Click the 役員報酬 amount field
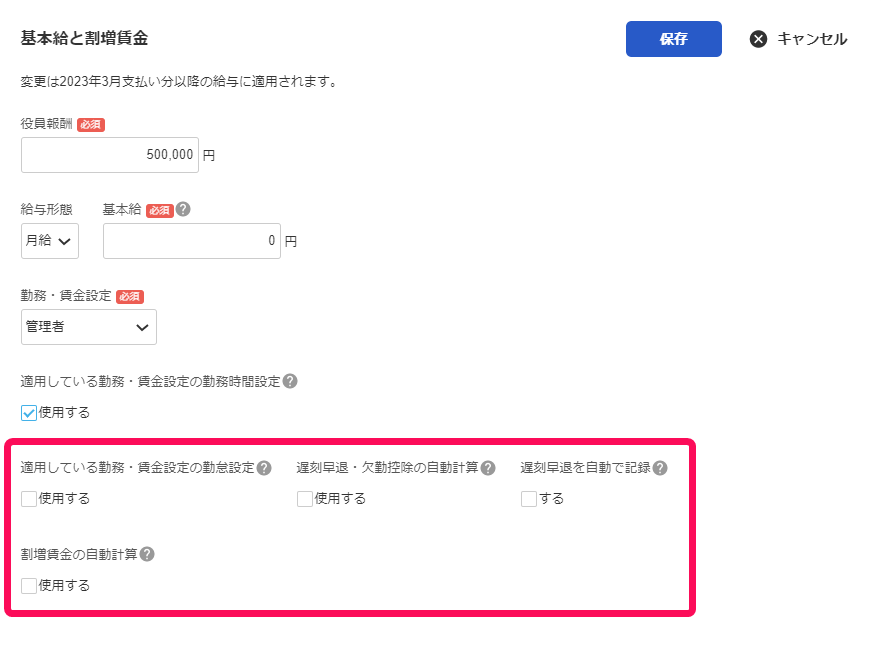Viewport: 881px width, 653px height. [x=110, y=155]
